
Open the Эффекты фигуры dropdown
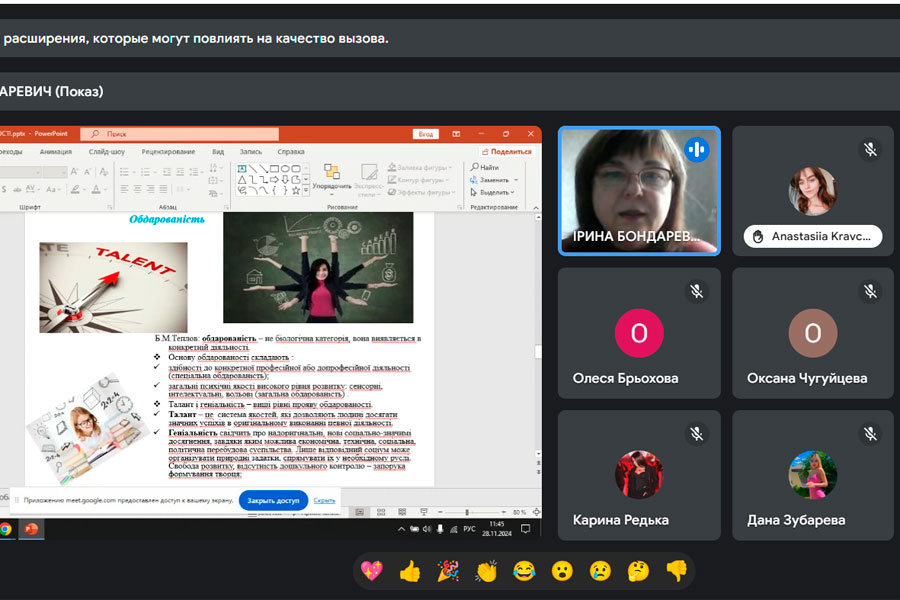(x=422, y=192)
